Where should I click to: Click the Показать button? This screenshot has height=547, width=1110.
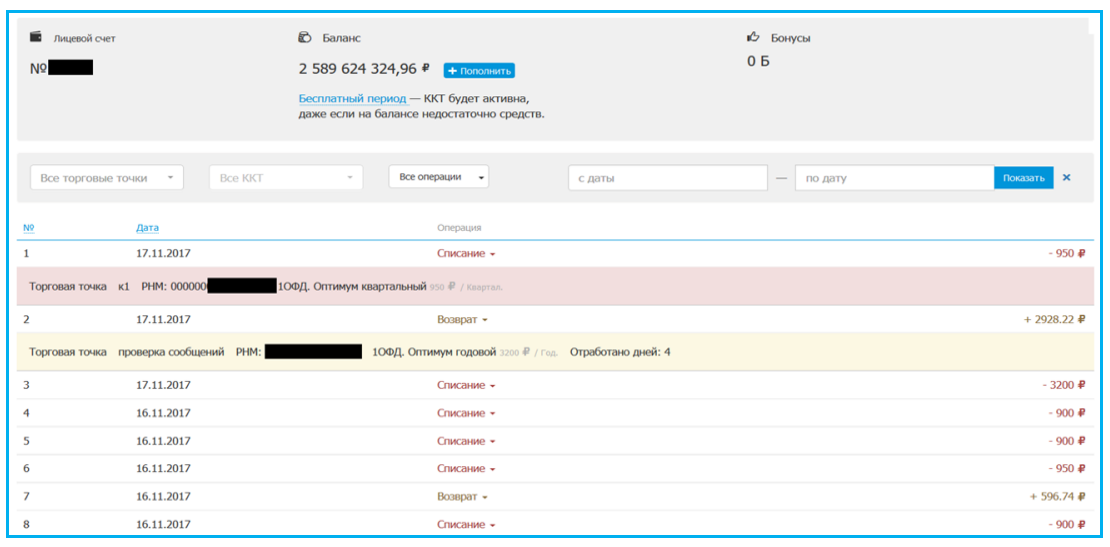click(1023, 178)
